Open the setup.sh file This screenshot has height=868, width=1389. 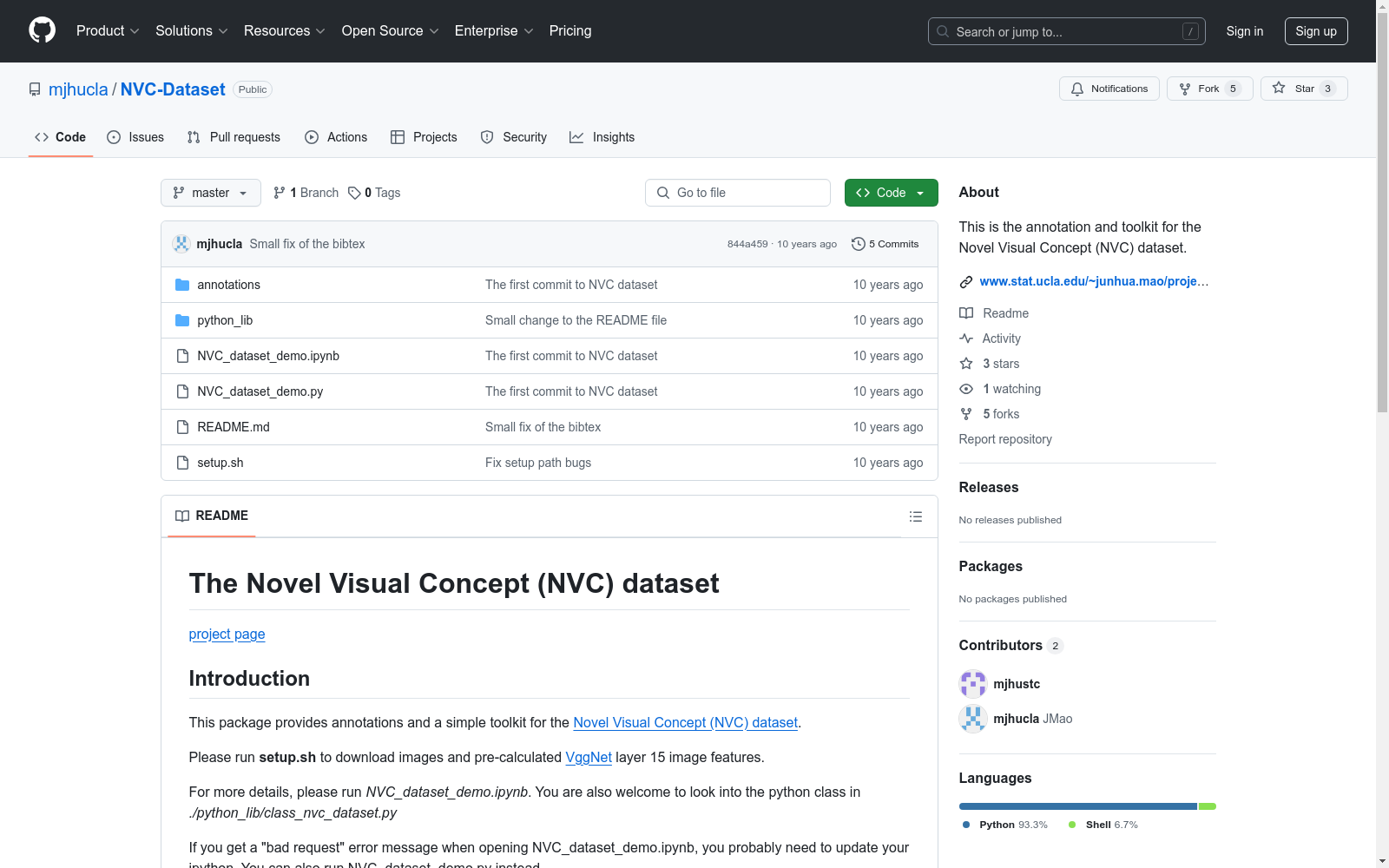click(221, 463)
